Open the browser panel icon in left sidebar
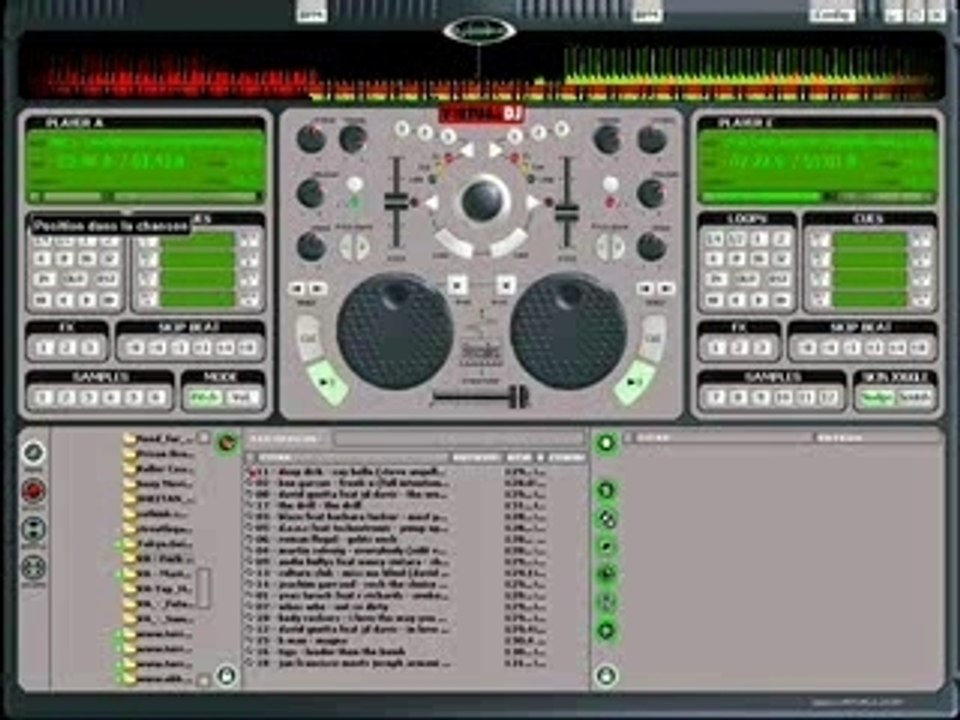The width and height of the screenshot is (960, 720). [34, 454]
